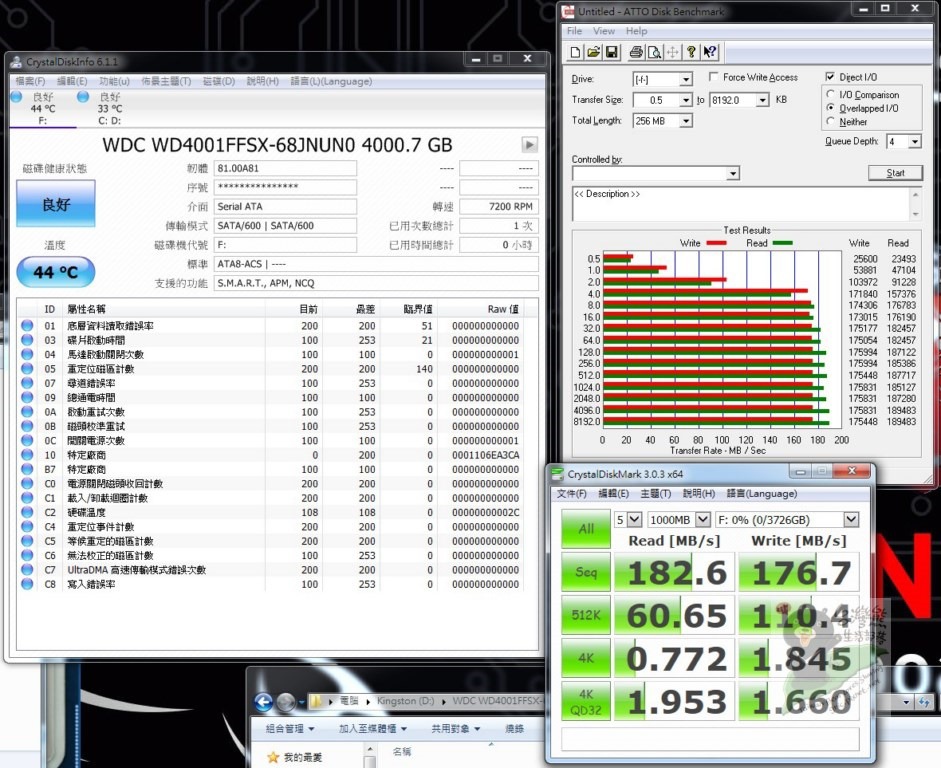Image resolution: width=941 pixels, height=768 pixels.
Task: Run the 4K QD32 test in CrystalDiskMark
Action: pos(586,701)
